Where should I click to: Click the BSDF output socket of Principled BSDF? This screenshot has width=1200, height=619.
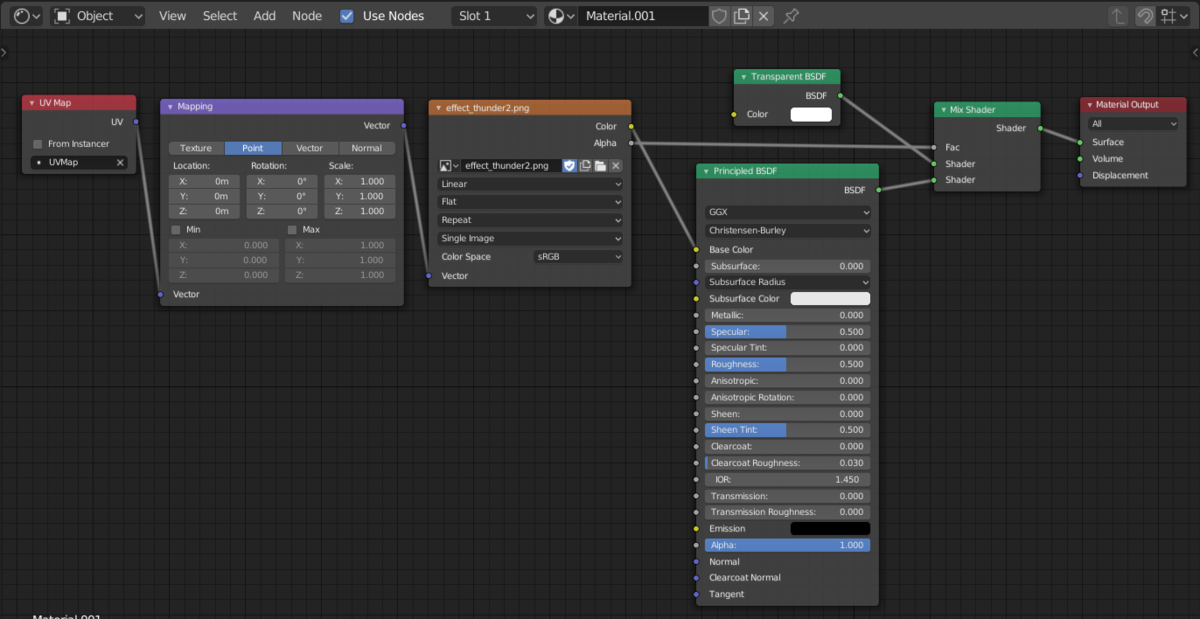(879, 189)
